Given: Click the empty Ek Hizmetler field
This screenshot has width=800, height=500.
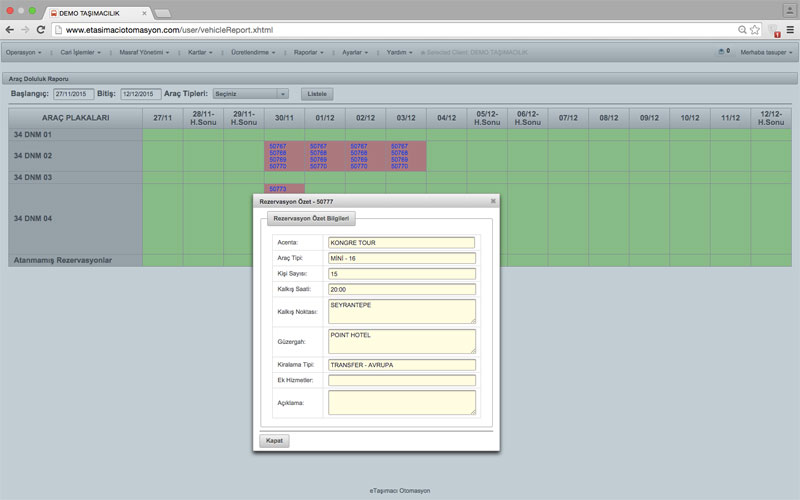Looking at the screenshot, I should 402,380.
